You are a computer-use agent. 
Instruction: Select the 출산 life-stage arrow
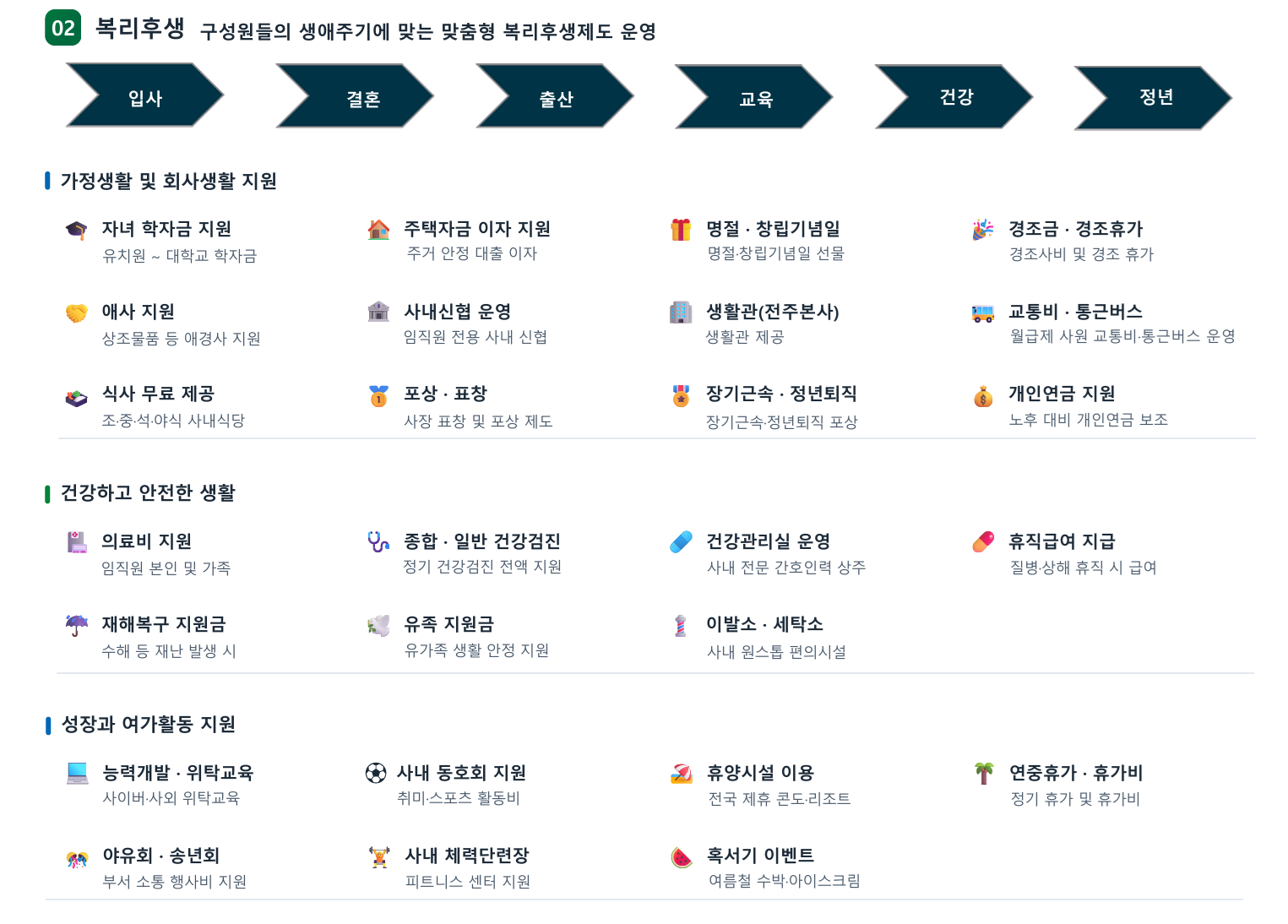pyautogui.click(x=555, y=96)
